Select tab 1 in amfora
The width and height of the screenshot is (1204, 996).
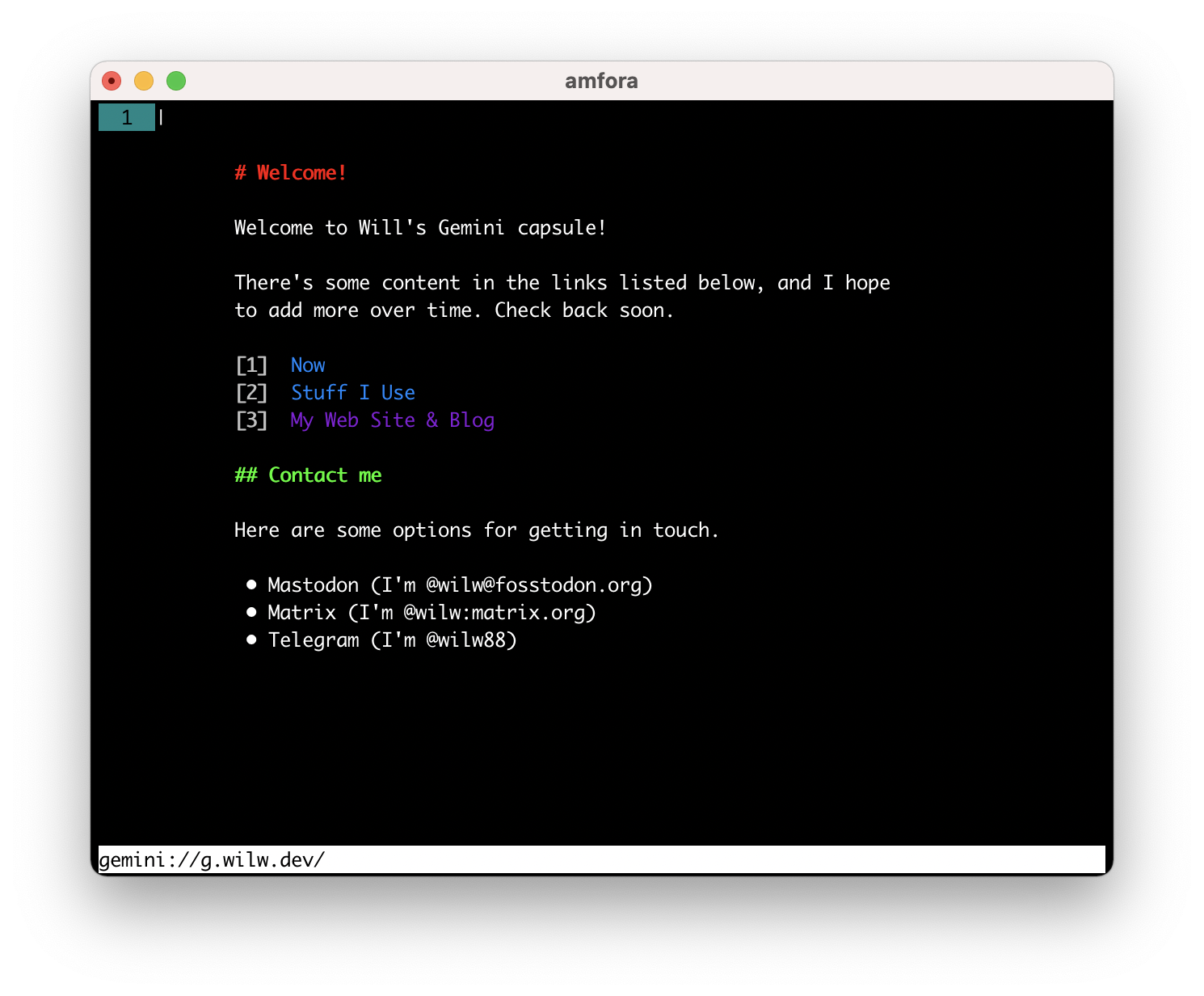pos(127,116)
